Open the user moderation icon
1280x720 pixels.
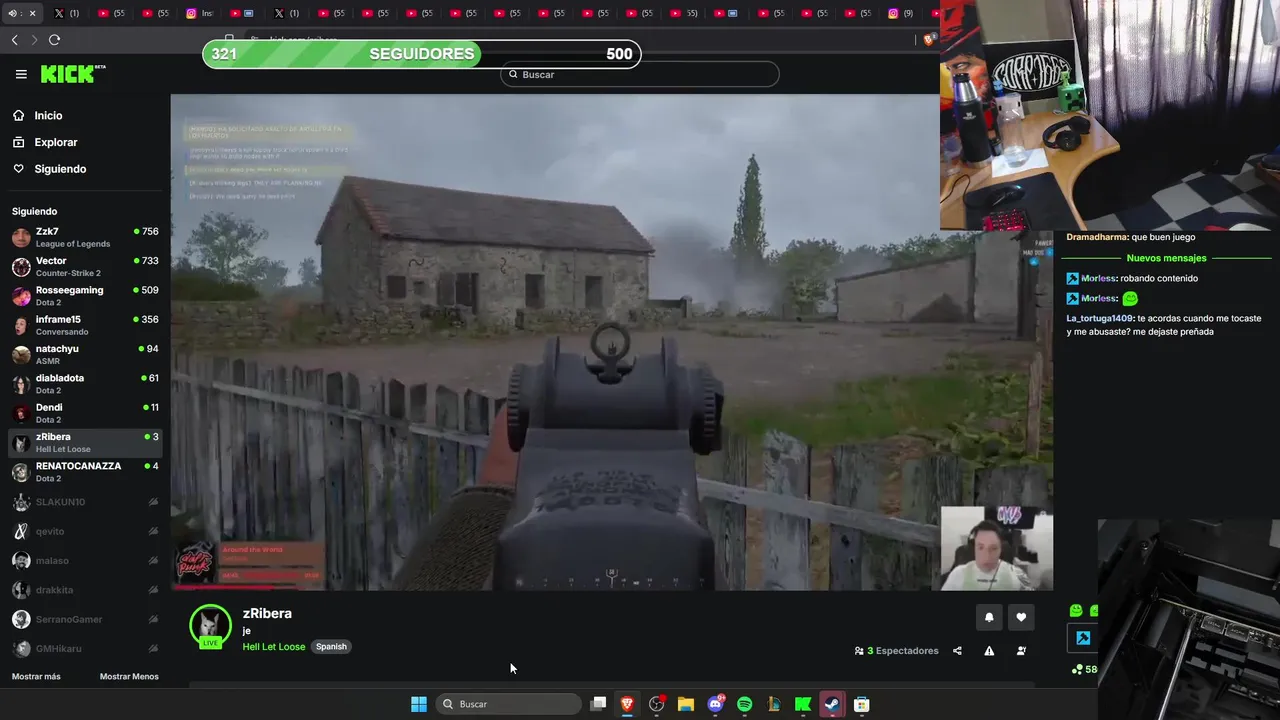1021,651
